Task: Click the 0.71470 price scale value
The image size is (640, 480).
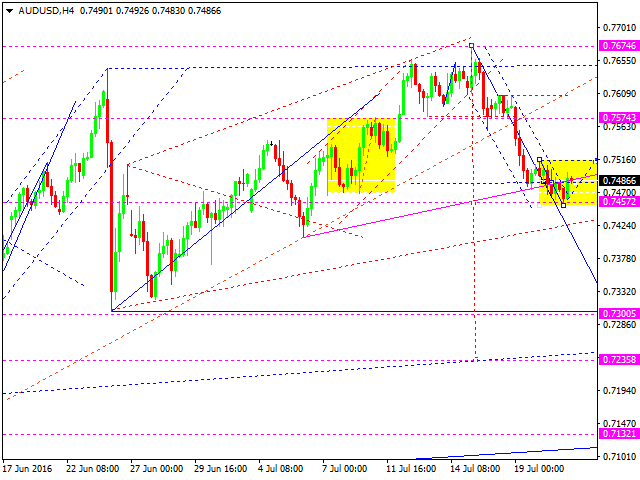Action: (620, 424)
